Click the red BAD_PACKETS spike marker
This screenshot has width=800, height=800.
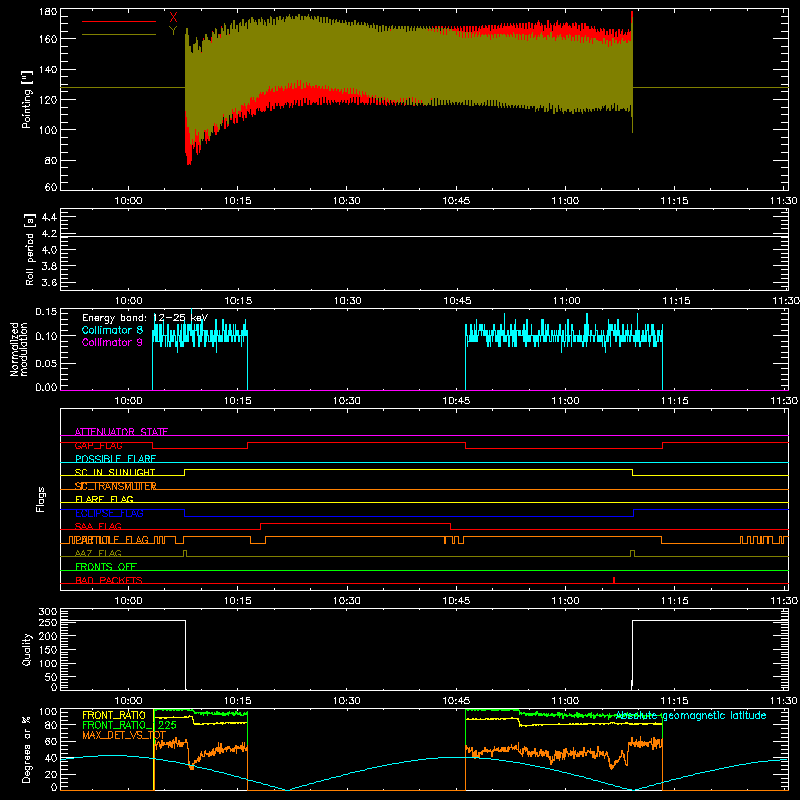(x=614, y=580)
